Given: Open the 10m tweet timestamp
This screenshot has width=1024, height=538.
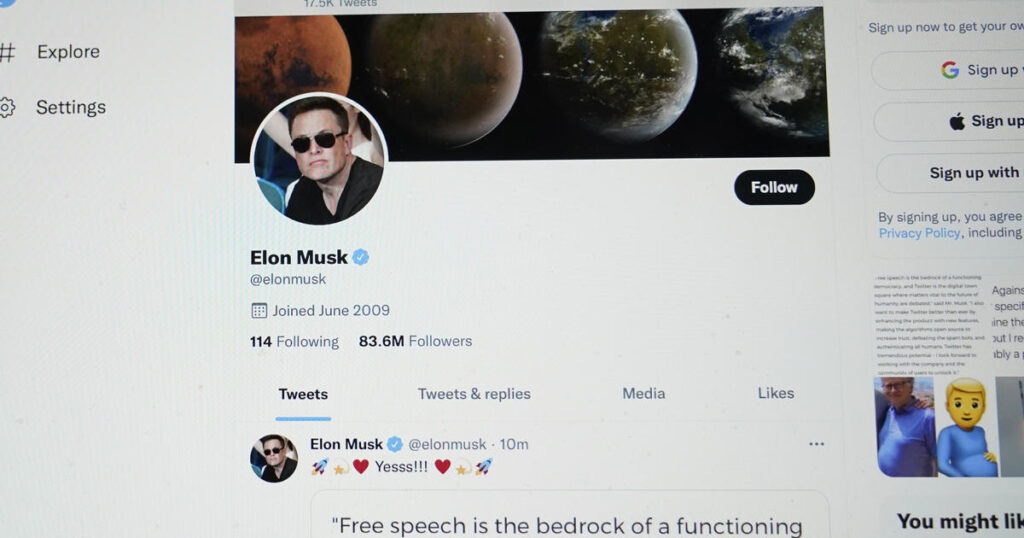Looking at the screenshot, I should pyautogui.click(x=514, y=445).
